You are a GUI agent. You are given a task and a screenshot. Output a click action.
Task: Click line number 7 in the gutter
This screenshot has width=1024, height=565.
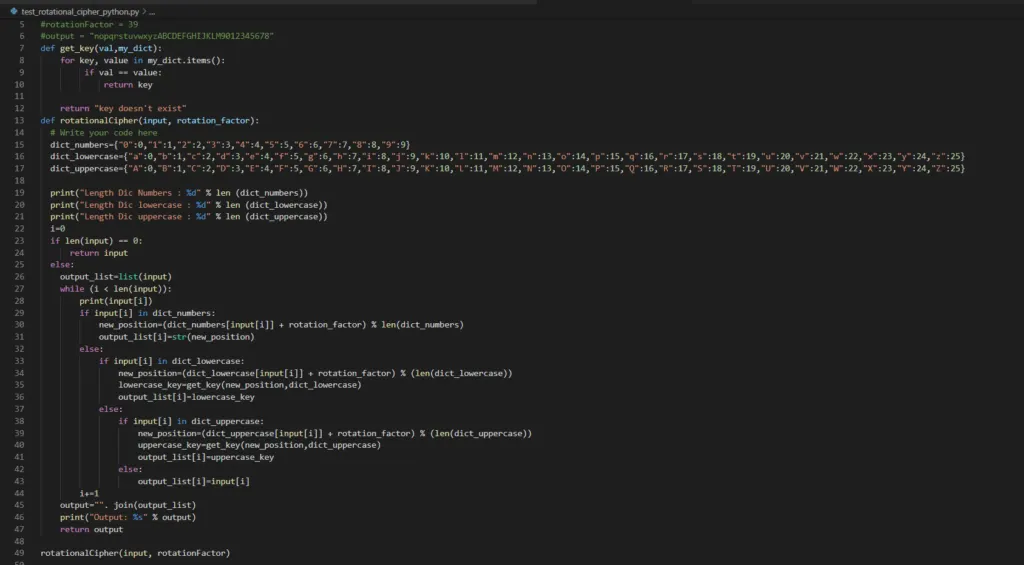point(22,48)
